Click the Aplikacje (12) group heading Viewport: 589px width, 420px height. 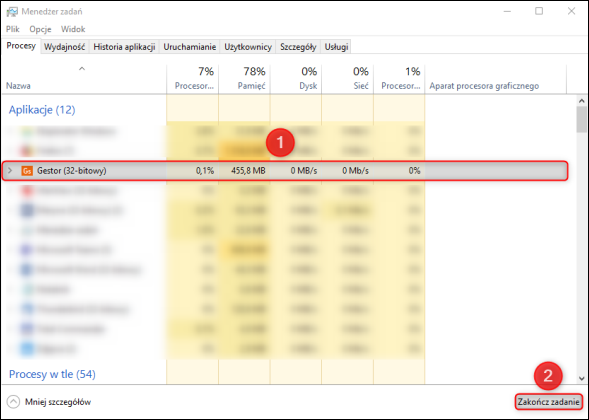(42, 110)
